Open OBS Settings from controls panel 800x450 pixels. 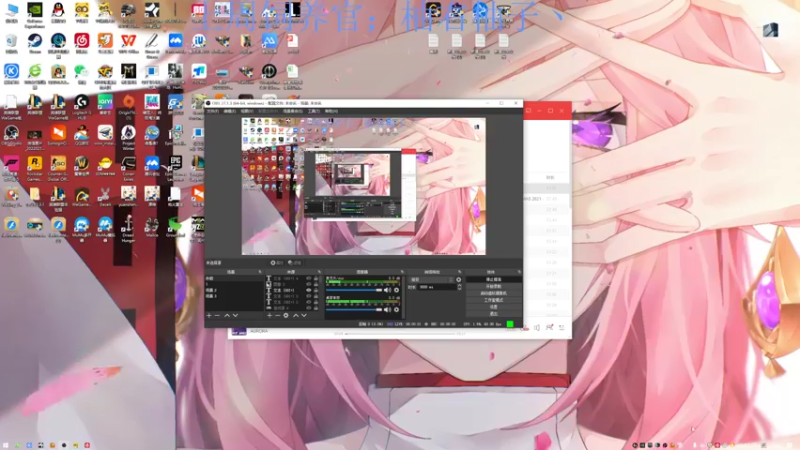coord(493,307)
